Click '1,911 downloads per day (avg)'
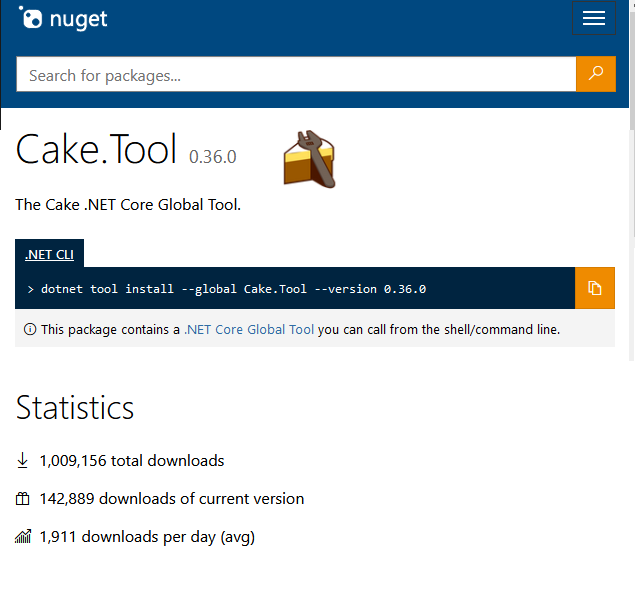635x591 pixels. [x=147, y=537]
